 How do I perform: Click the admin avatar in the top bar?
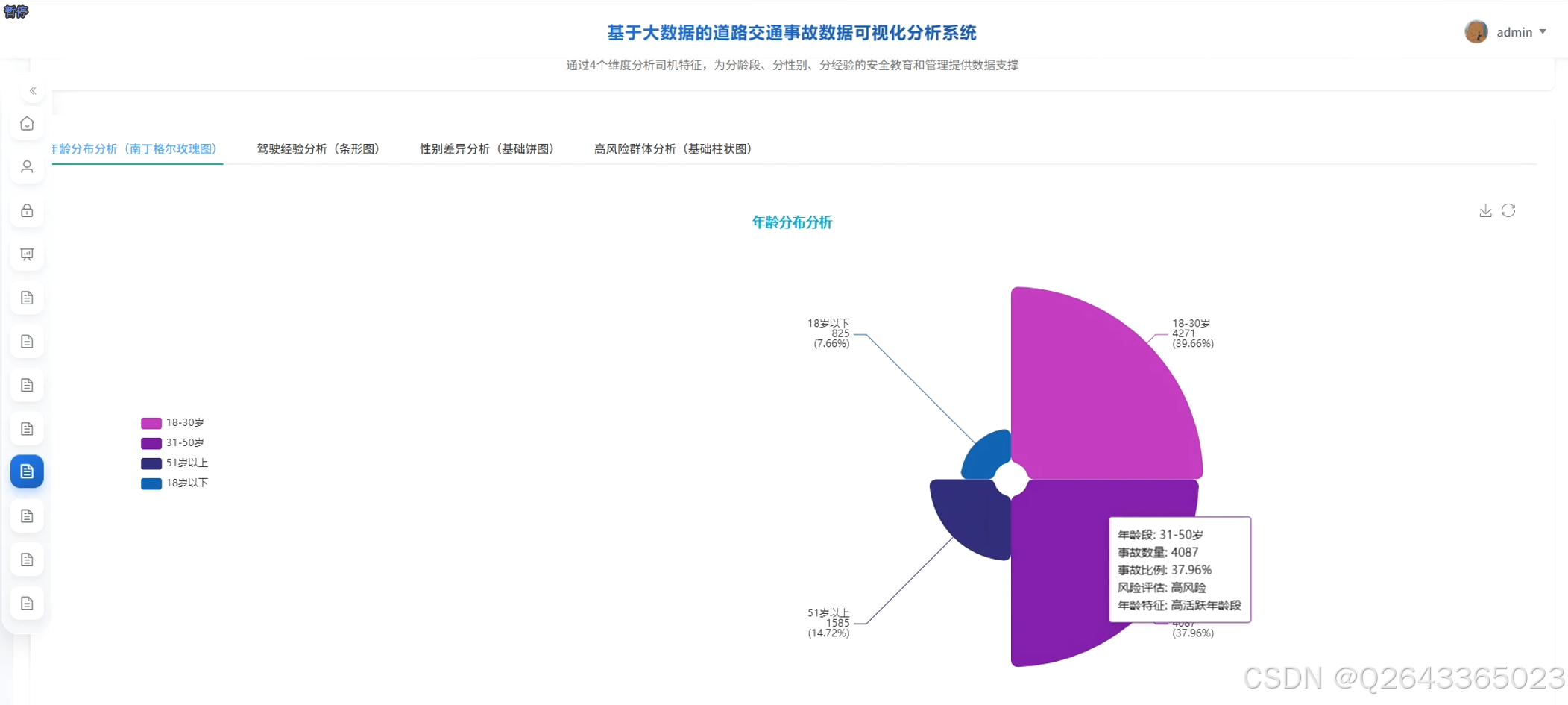coord(1476,31)
